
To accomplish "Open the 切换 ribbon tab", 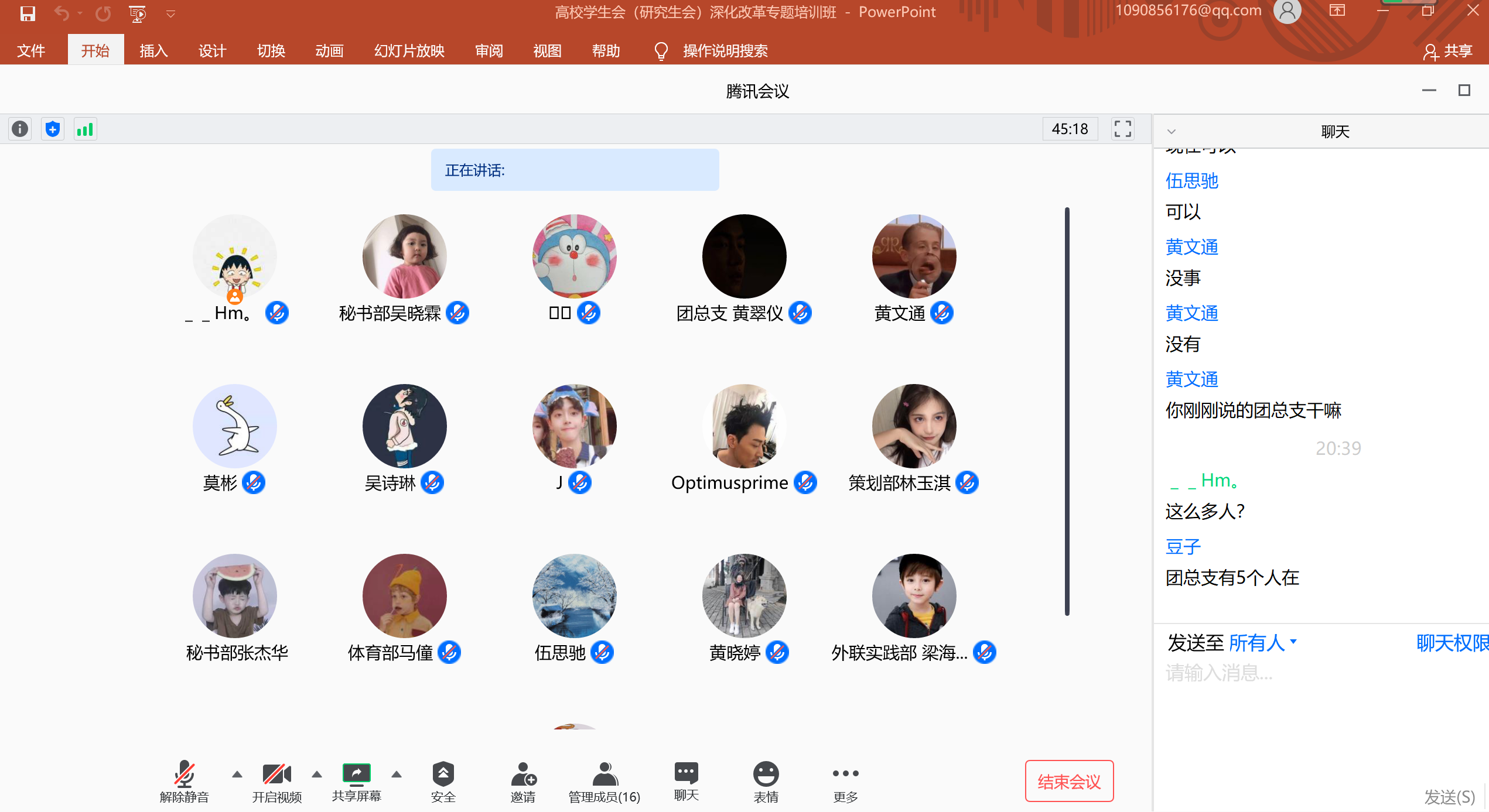I will pos(271,51).
